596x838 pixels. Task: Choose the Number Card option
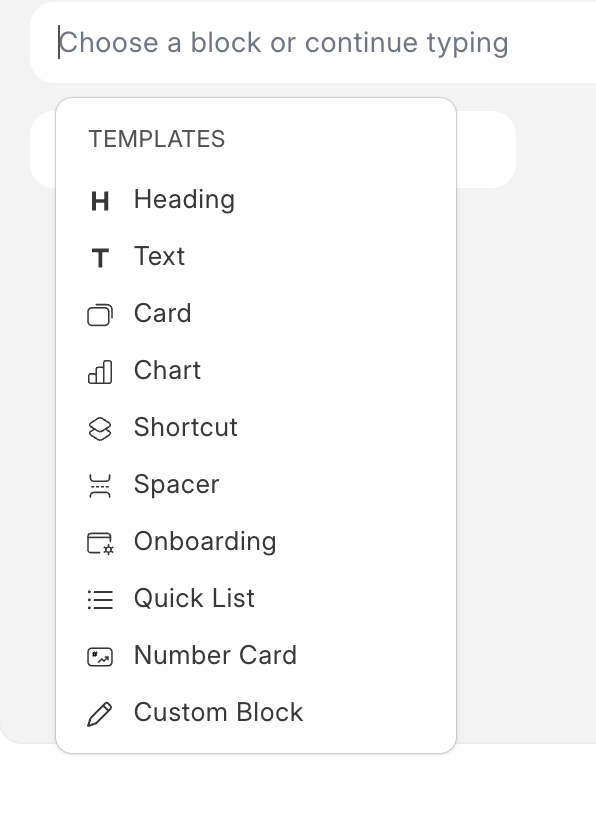[256, 656]
